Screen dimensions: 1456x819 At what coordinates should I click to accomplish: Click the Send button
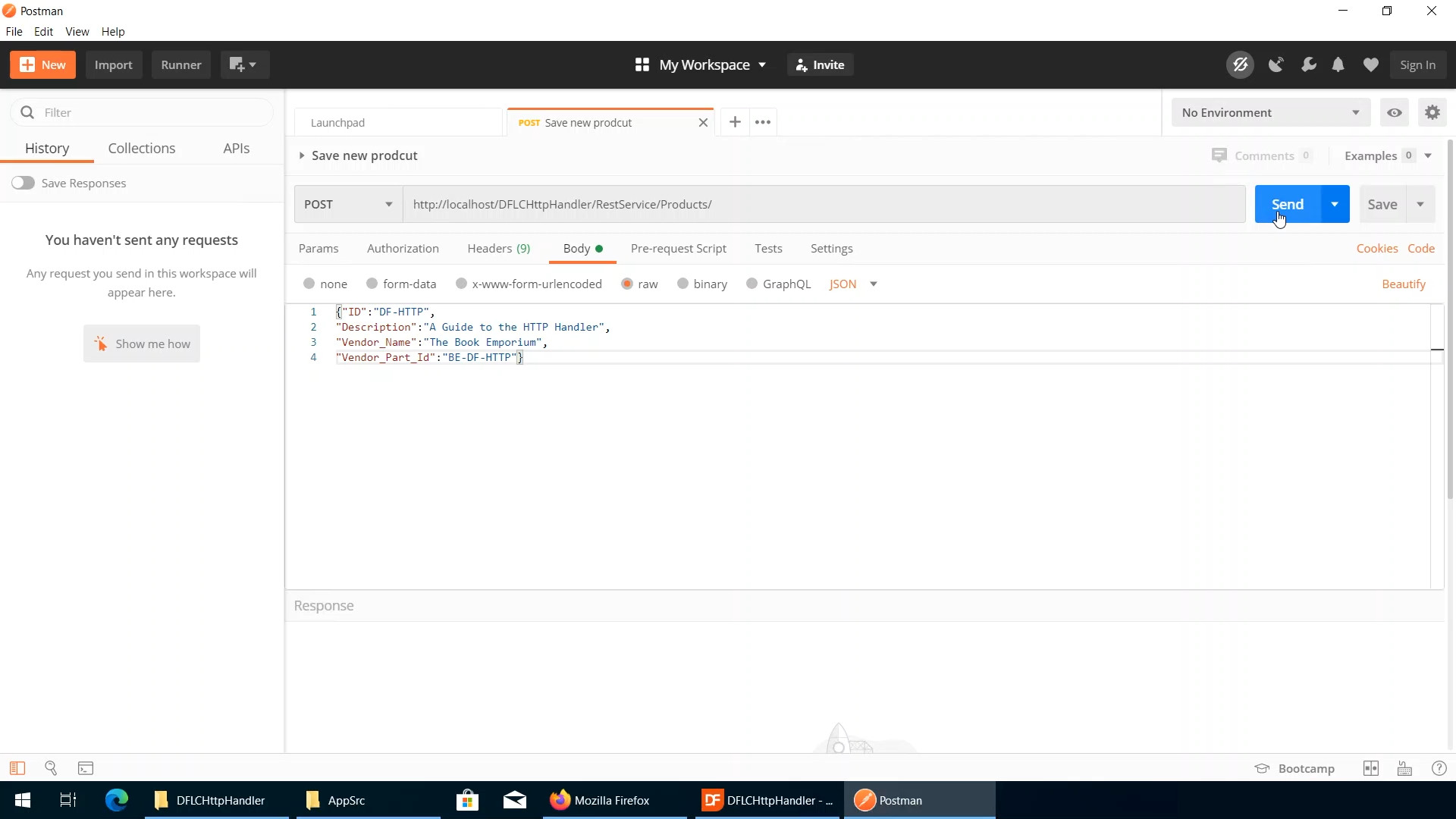(1287, 204)
